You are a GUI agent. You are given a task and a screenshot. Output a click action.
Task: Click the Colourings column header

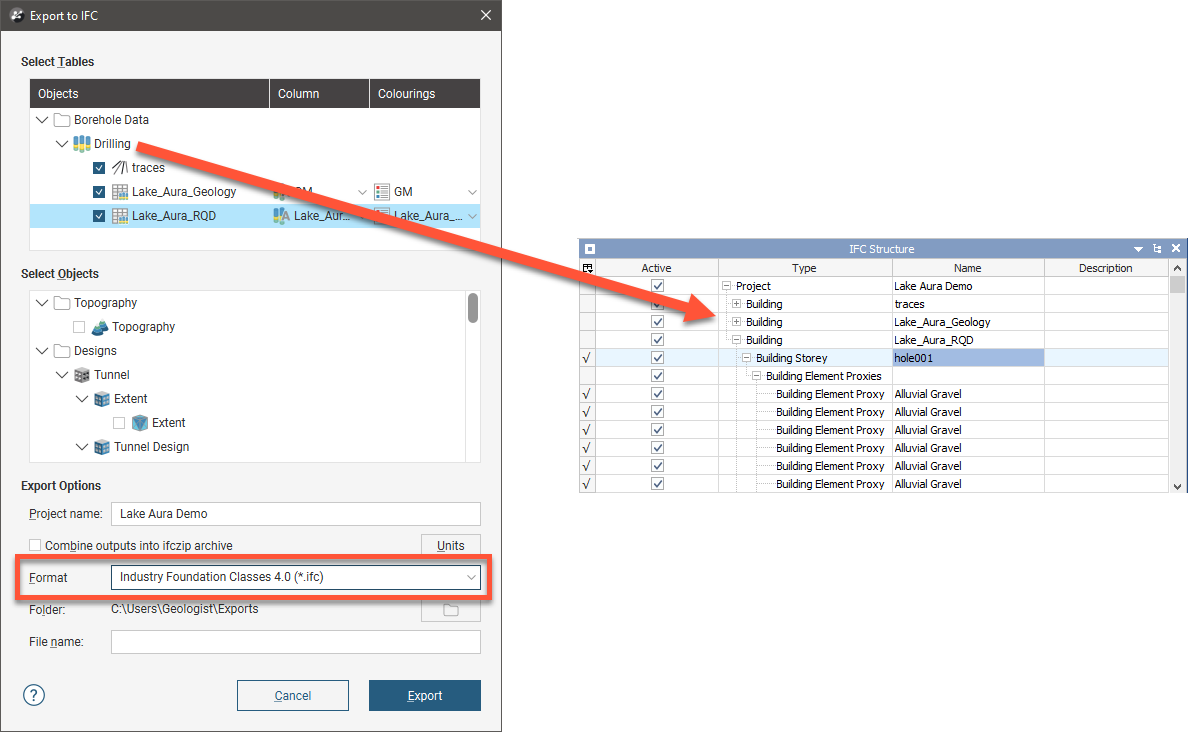point(424,94)
